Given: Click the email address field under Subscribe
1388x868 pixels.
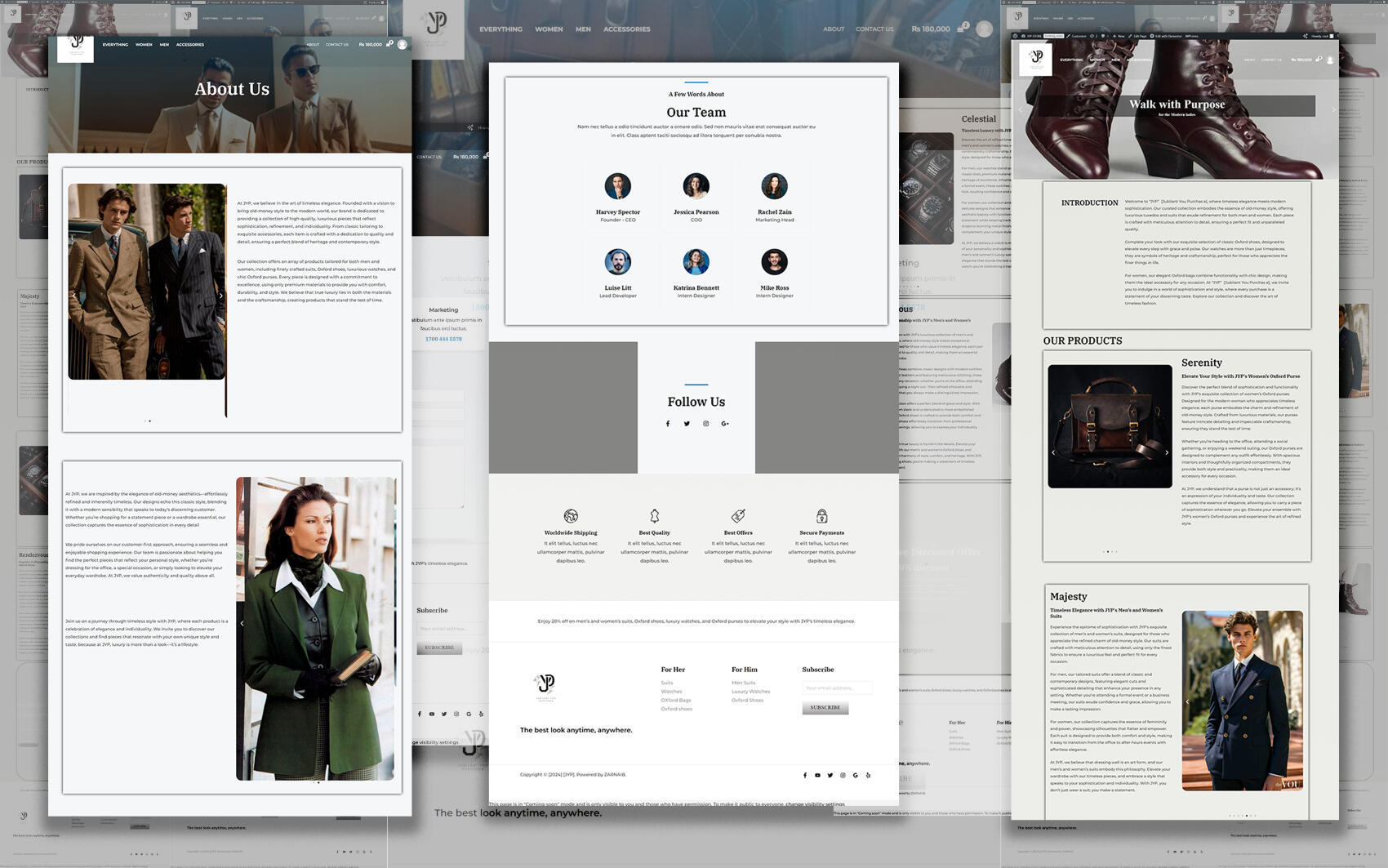Looking at the screenshot, I should 837,688.
